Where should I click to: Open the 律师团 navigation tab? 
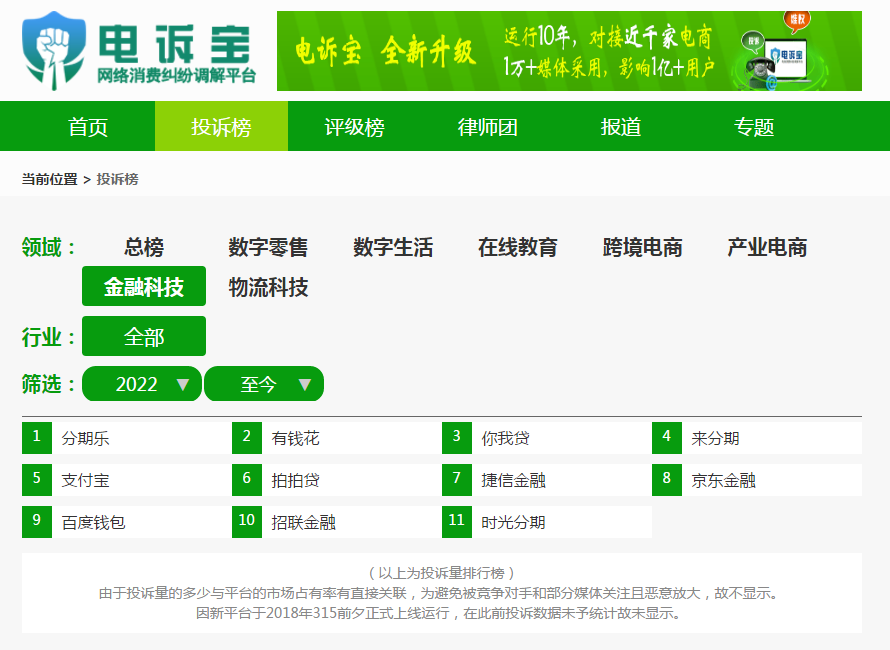(488, 127)
